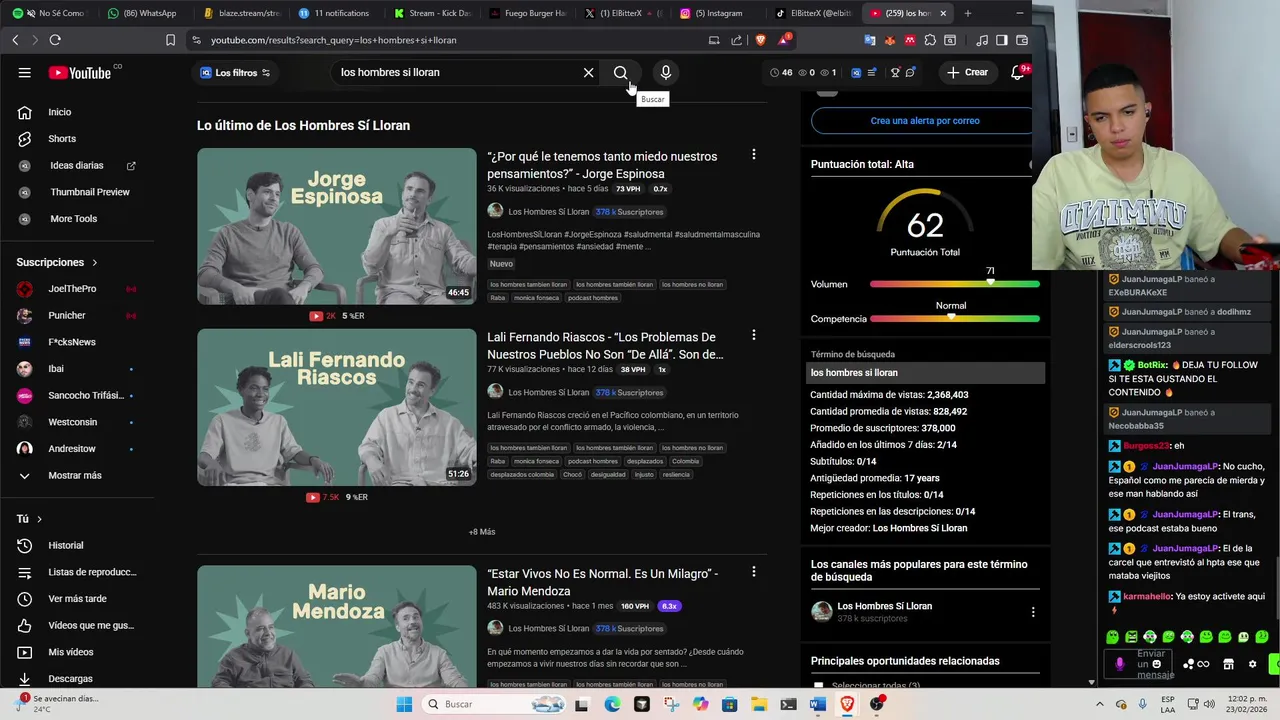
Task: Open the new tab plus button
Action: click(x=967, y=13)
